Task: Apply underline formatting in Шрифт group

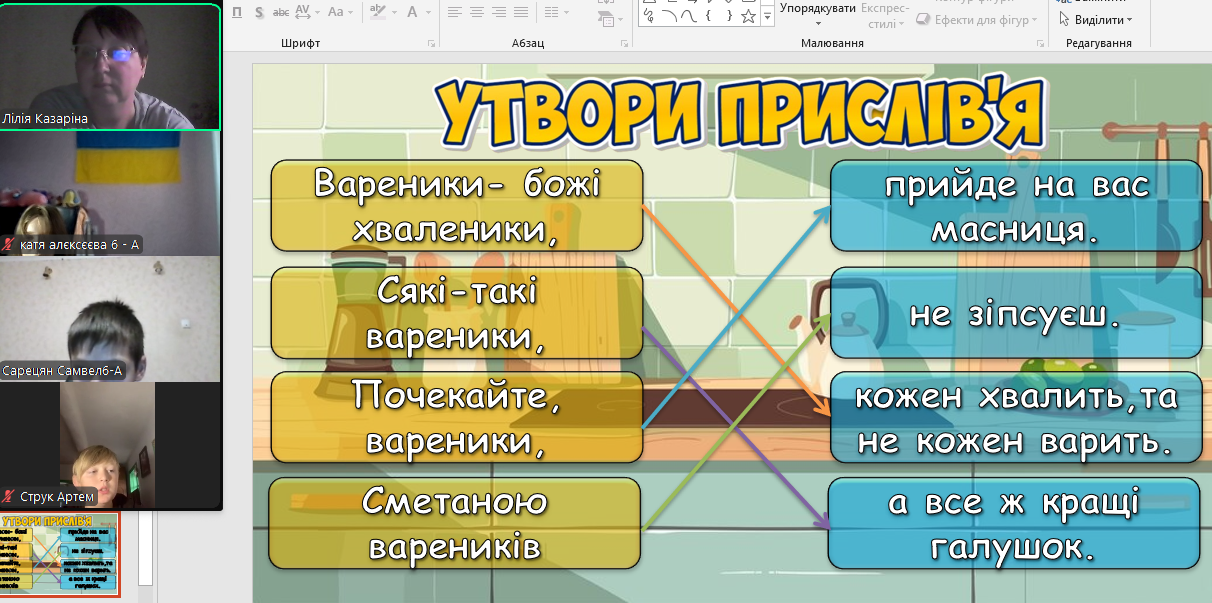Action: [237, 12]
